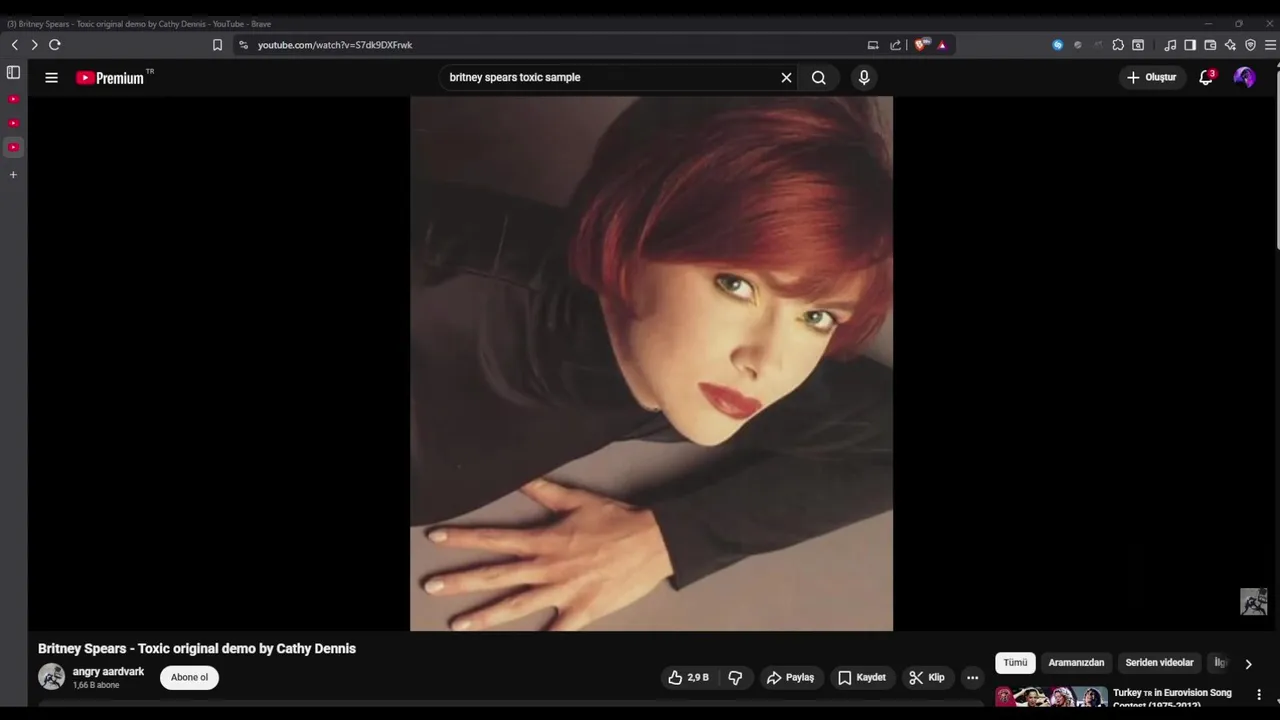Clear the search query with X

[x=786, y=77]
